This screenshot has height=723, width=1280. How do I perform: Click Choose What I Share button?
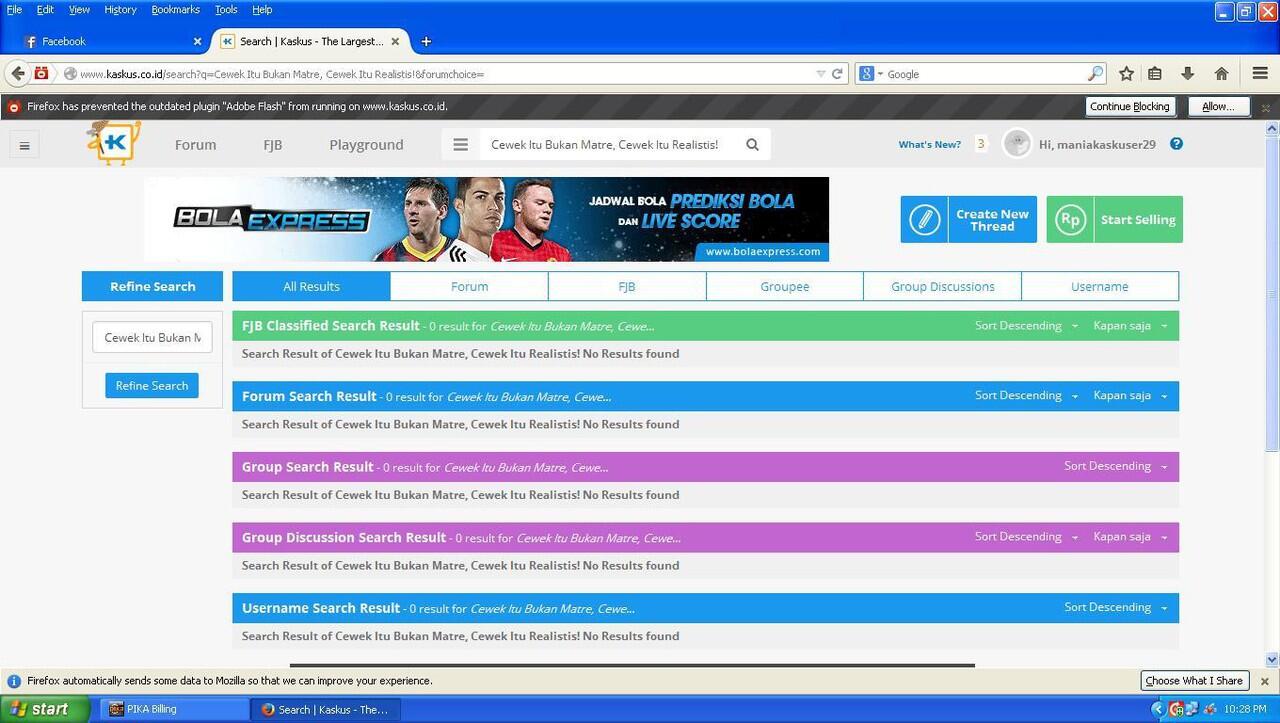point(1194,681)
